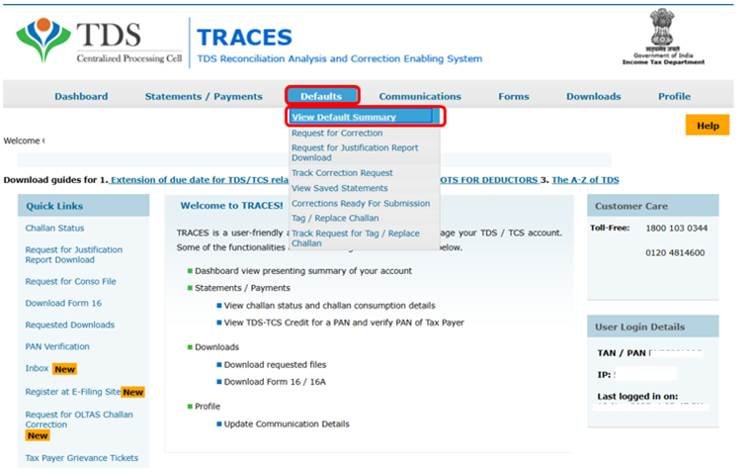Select View Default Summary option

coord(344,117)
